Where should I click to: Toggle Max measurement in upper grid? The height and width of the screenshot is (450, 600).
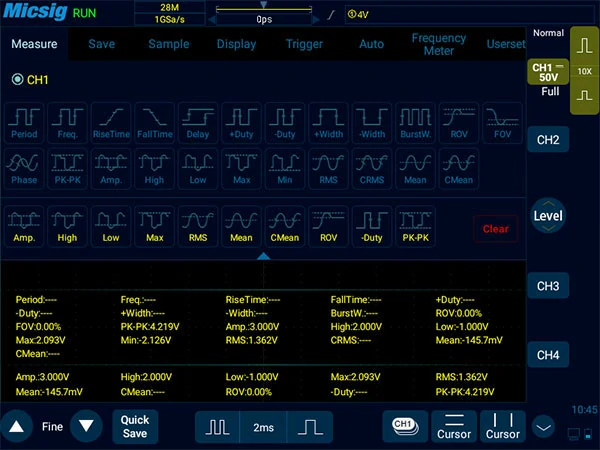(x=241, y=169)
